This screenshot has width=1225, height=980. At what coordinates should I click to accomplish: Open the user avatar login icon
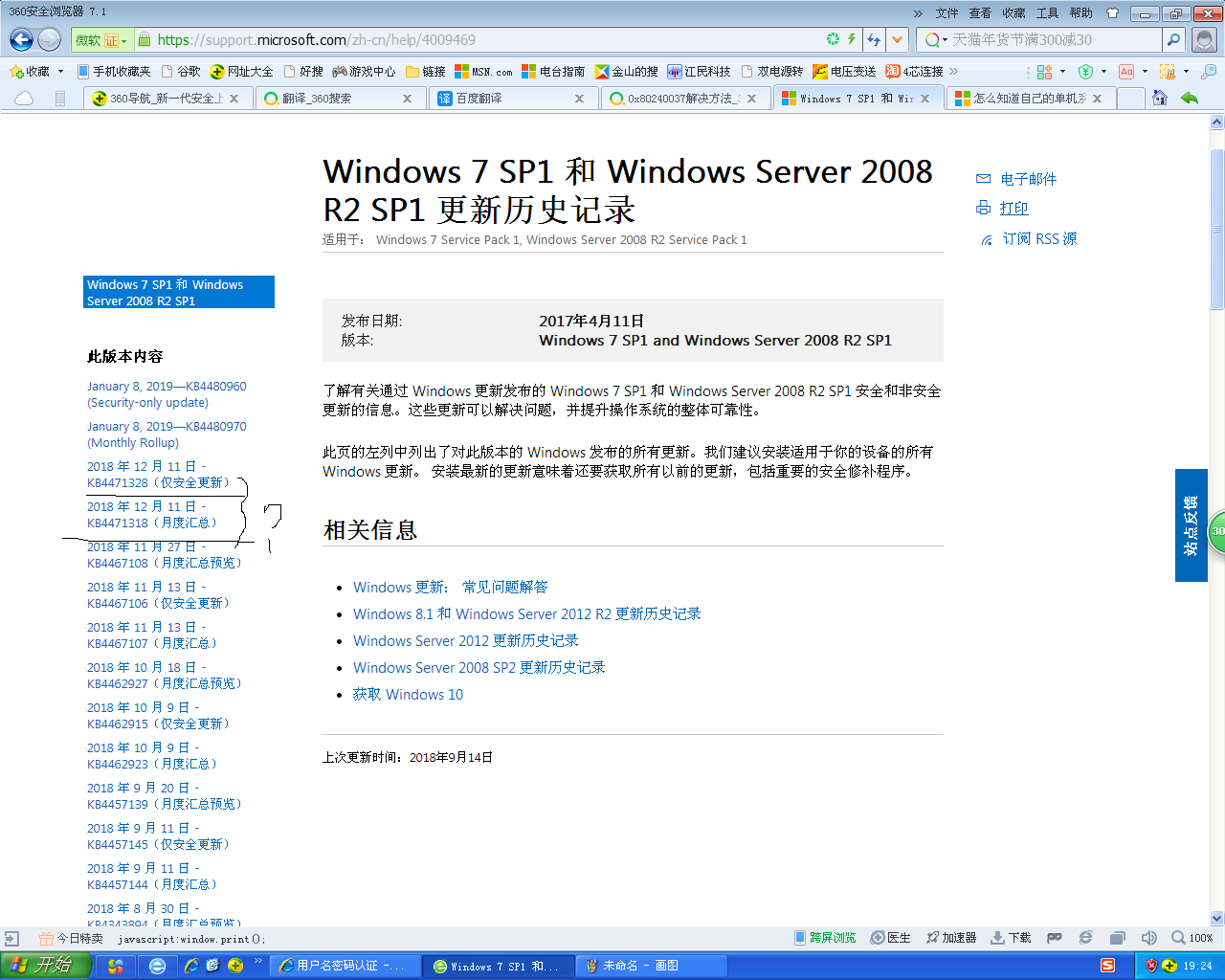[1205, 39]
